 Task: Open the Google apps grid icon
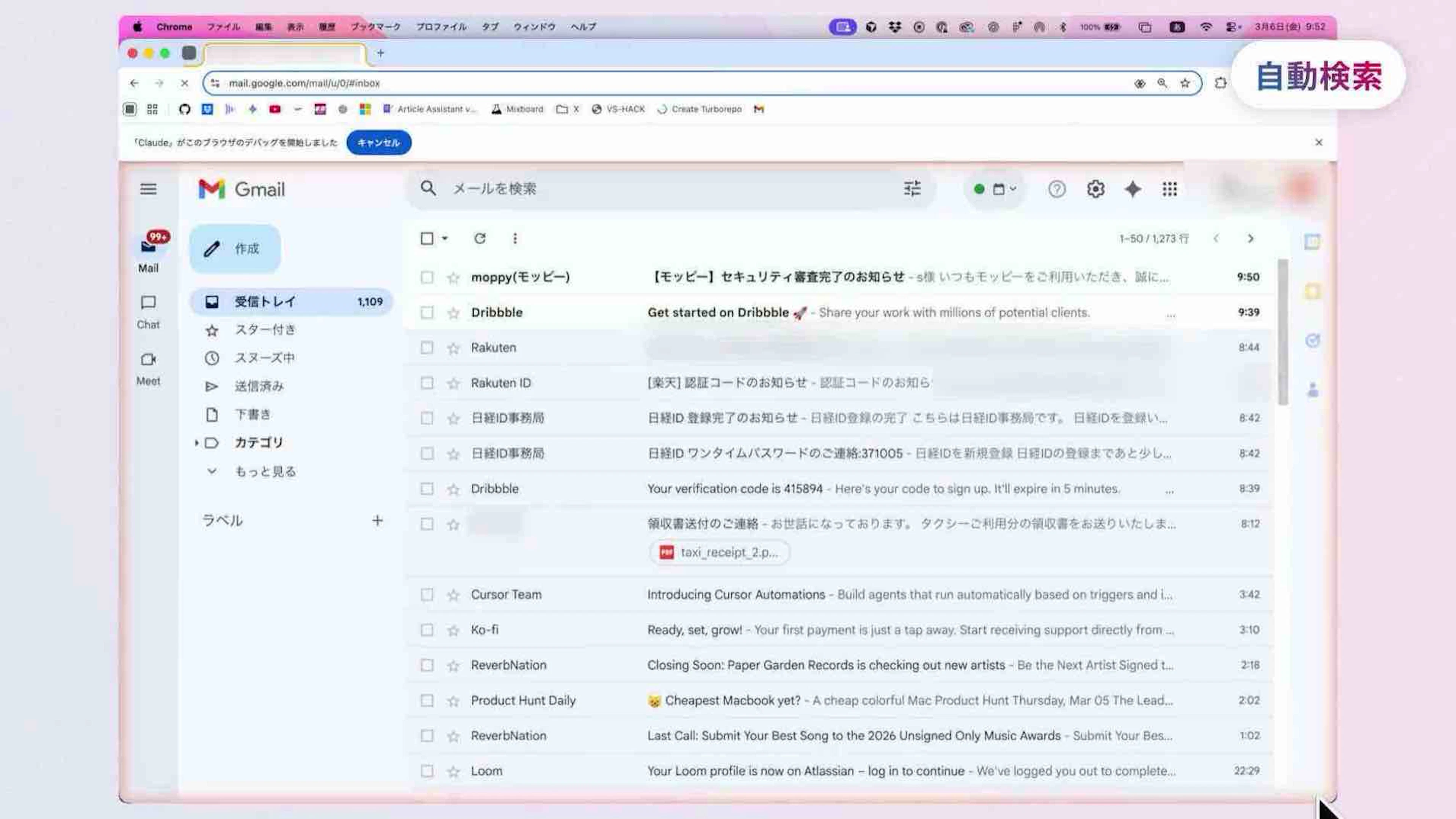(x=1169, y=189)
